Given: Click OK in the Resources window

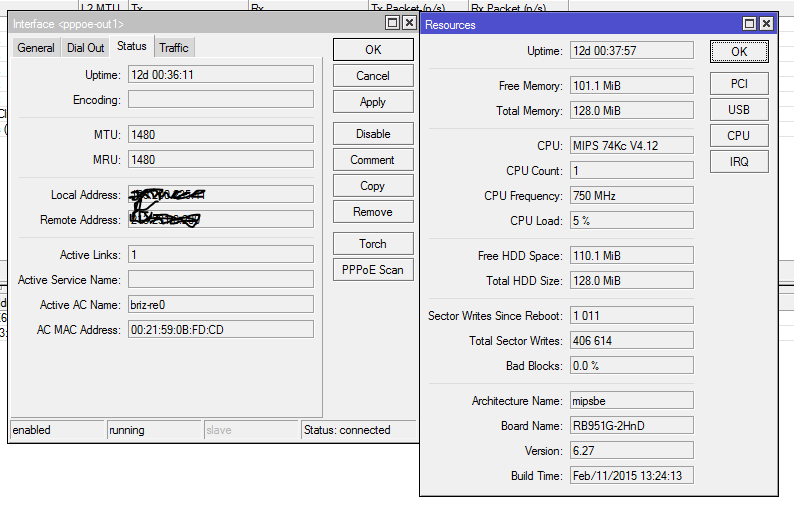Looking at the screenshot, I should 738,52.
